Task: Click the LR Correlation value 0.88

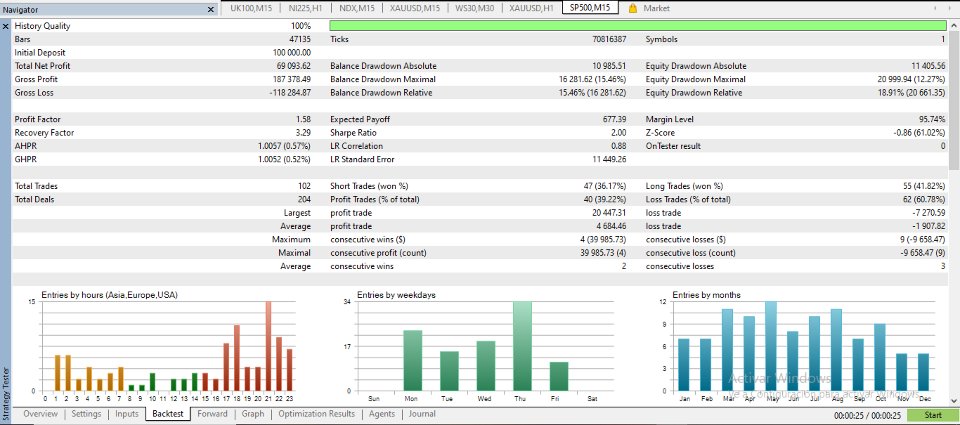Action: [x=619, y=146]
